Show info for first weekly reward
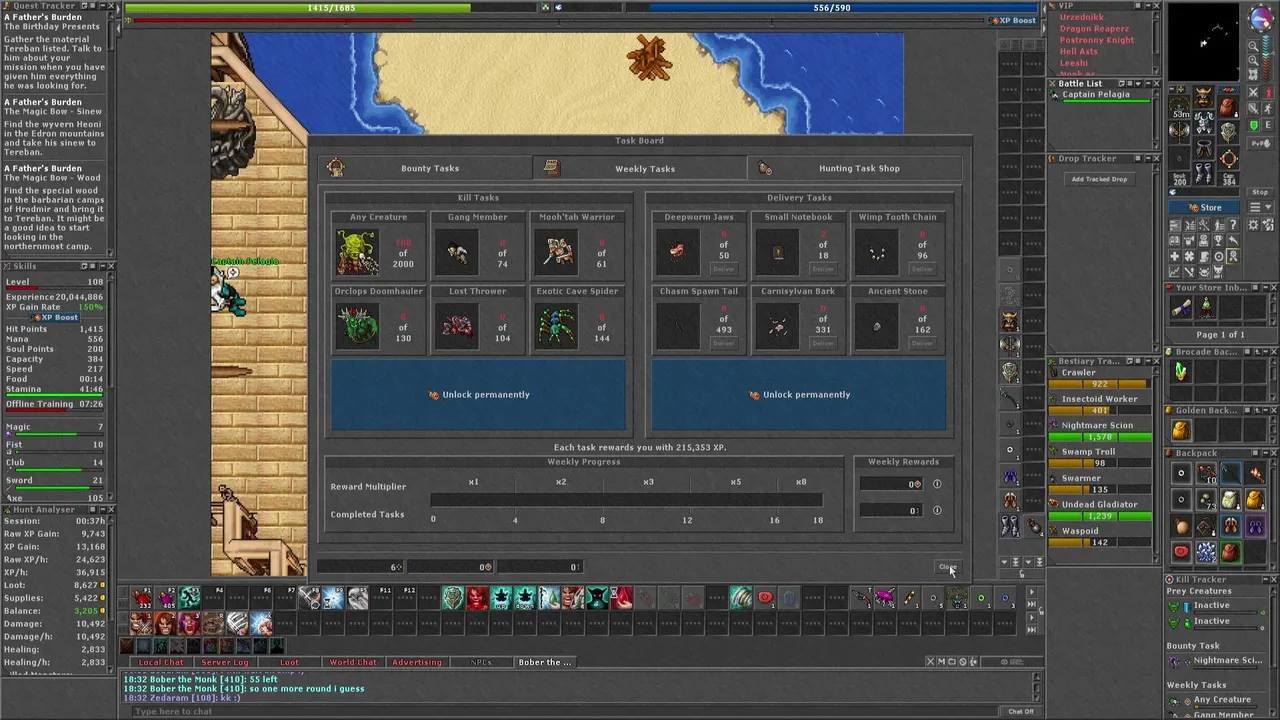This screenshot has height=720, width=1280. (937, 484)
